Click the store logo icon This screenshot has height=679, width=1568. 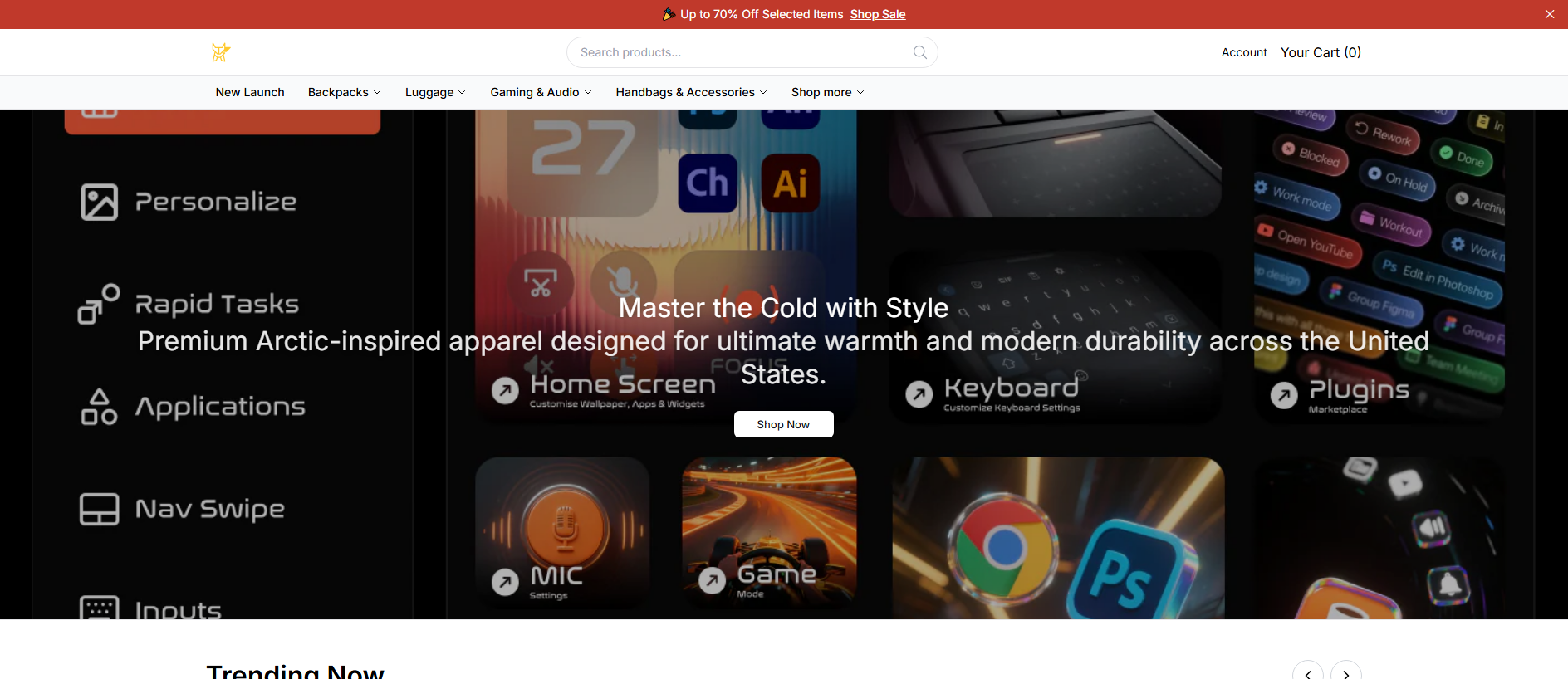tap(220, 52)
